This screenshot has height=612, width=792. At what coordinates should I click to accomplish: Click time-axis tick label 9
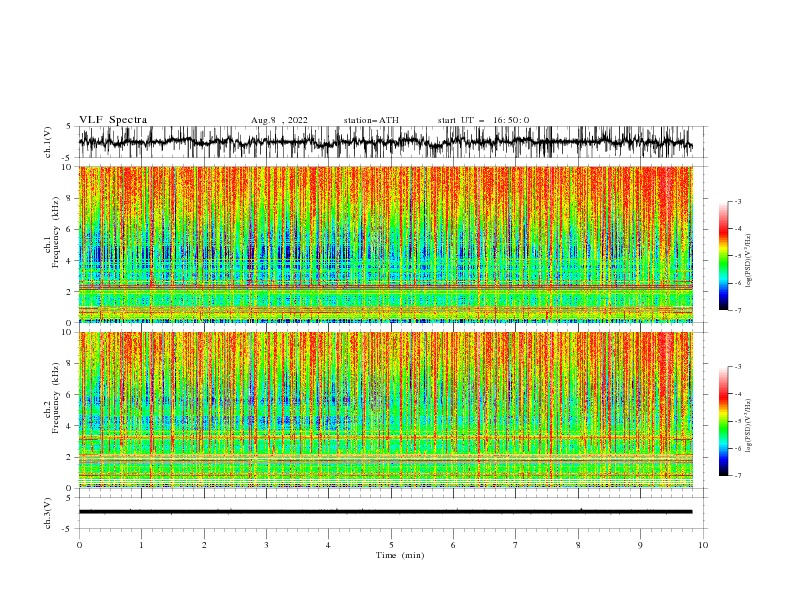coord(640,545)
